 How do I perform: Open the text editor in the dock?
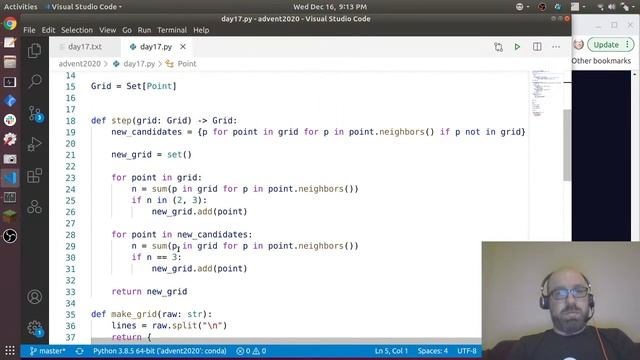tap(10, 42)
